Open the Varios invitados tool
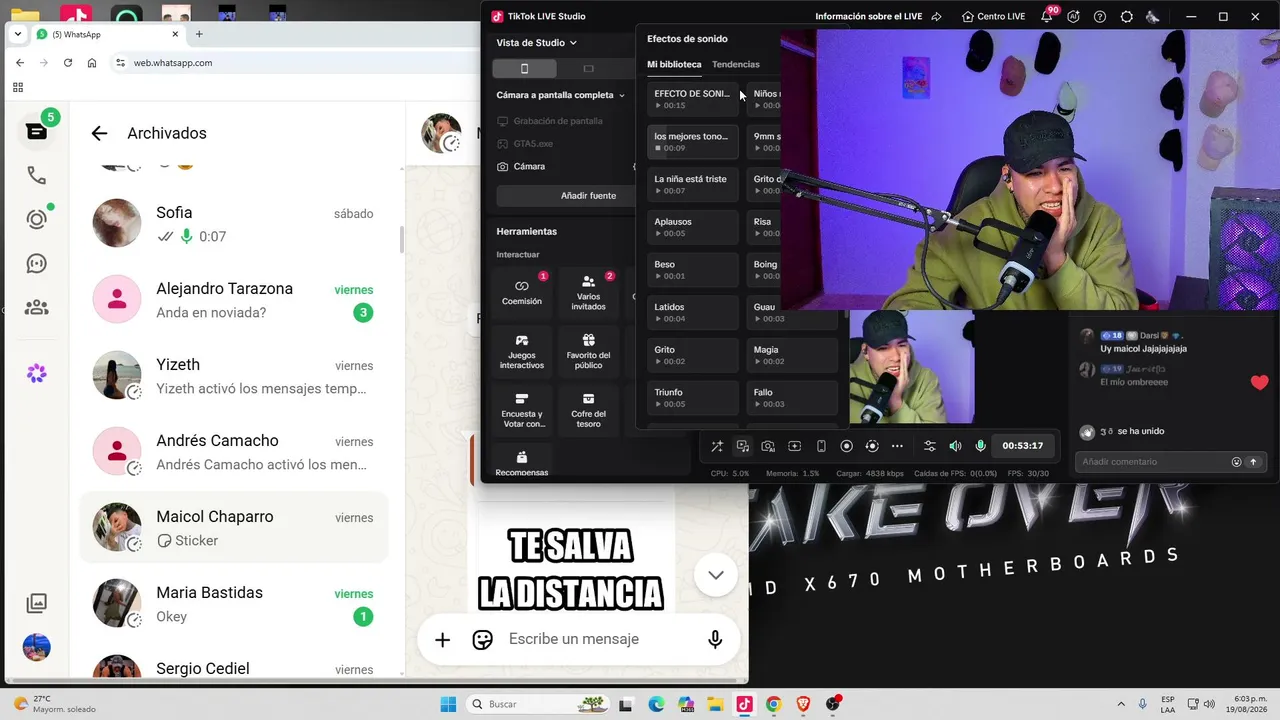Image resolution: width=1280 pixels, height=720 pixels. click(588, 292)
